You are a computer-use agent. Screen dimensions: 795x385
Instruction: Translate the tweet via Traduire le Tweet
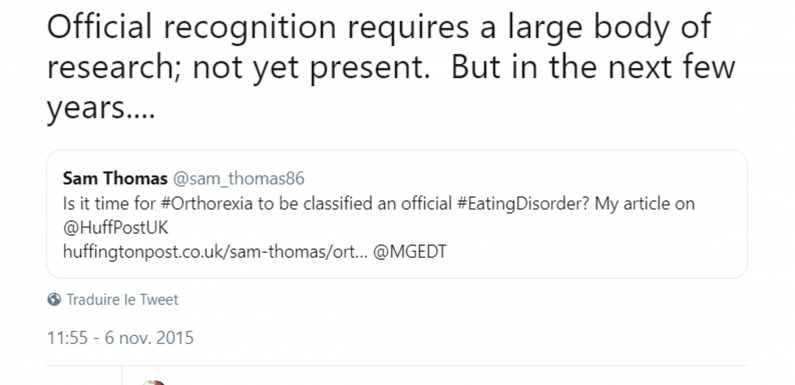click(122, 300)
